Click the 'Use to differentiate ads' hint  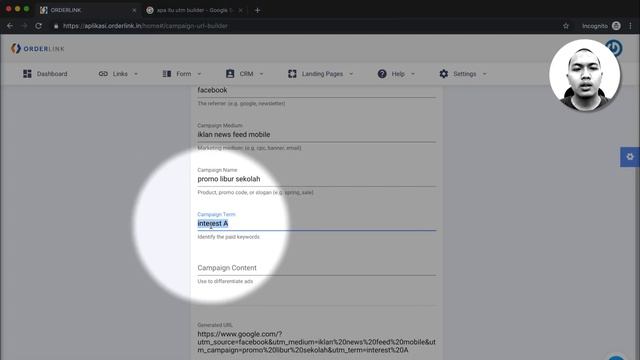pyautogui.click(x=225, y=281)
